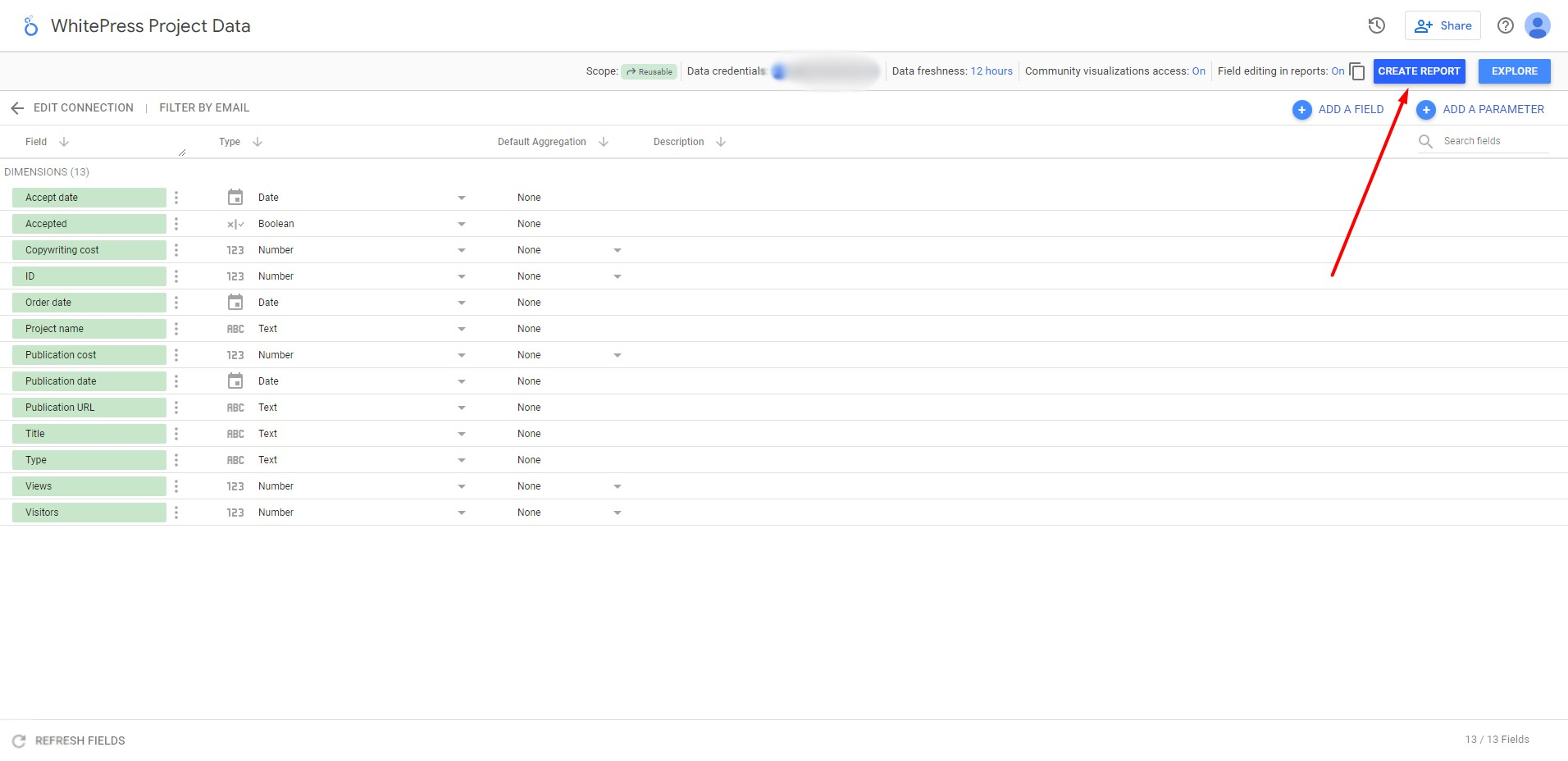Toggle Community visualizations access On link
This screenshot has height=761, width=1568.
[x=1199, y=71]
